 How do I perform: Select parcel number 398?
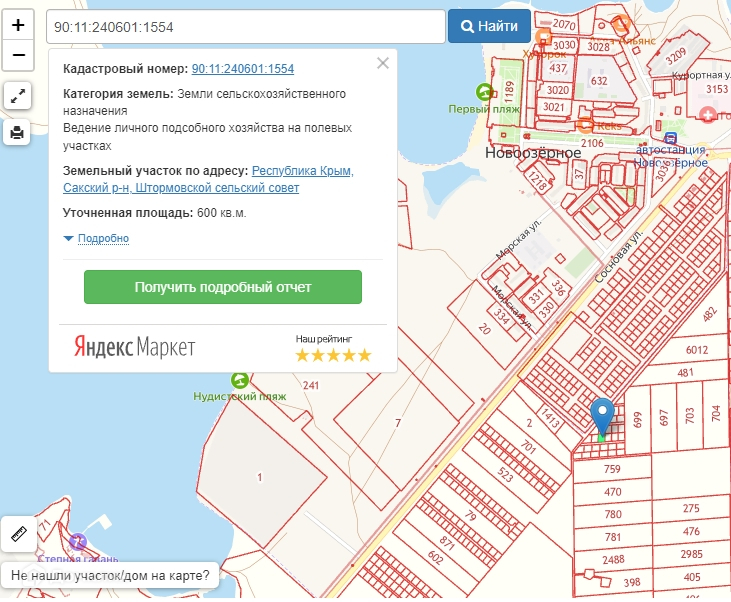[x=632, y=582]
